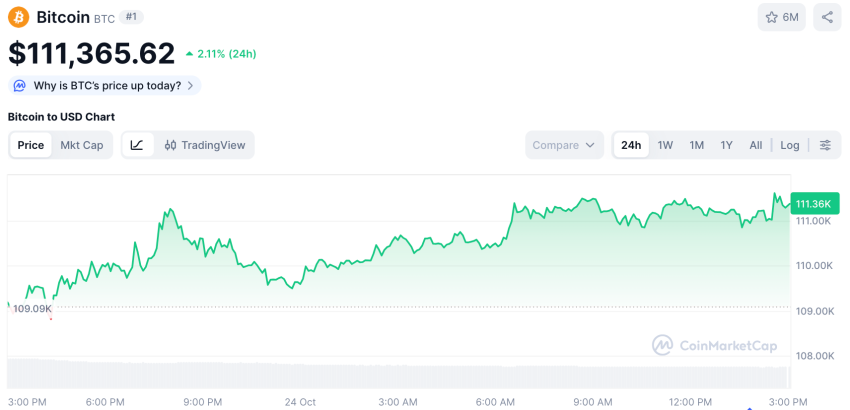
Task: Open chart settings sliders icon
Action: tap(825, 145)
